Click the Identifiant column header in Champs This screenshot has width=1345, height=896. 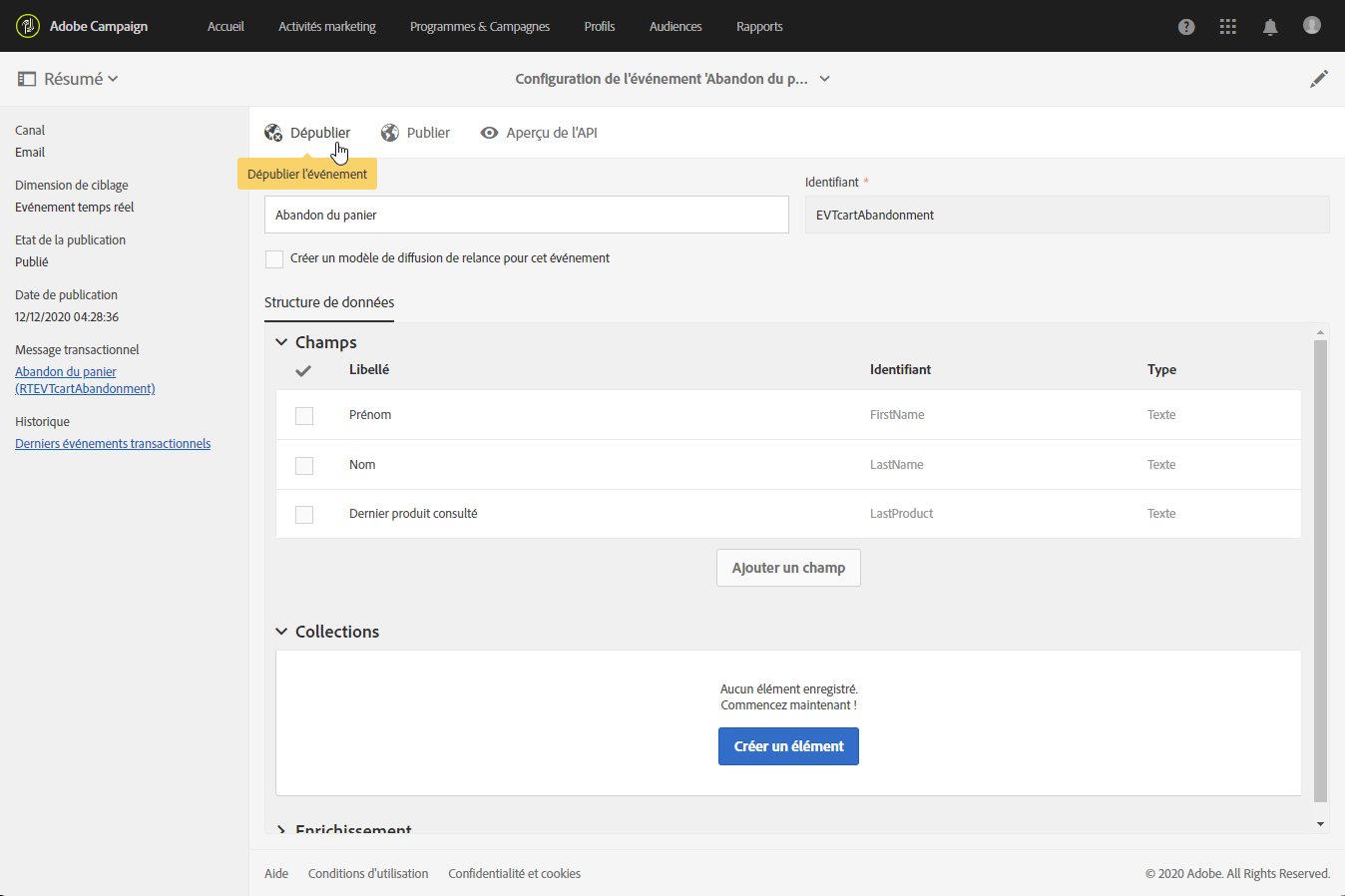point(900,370)
